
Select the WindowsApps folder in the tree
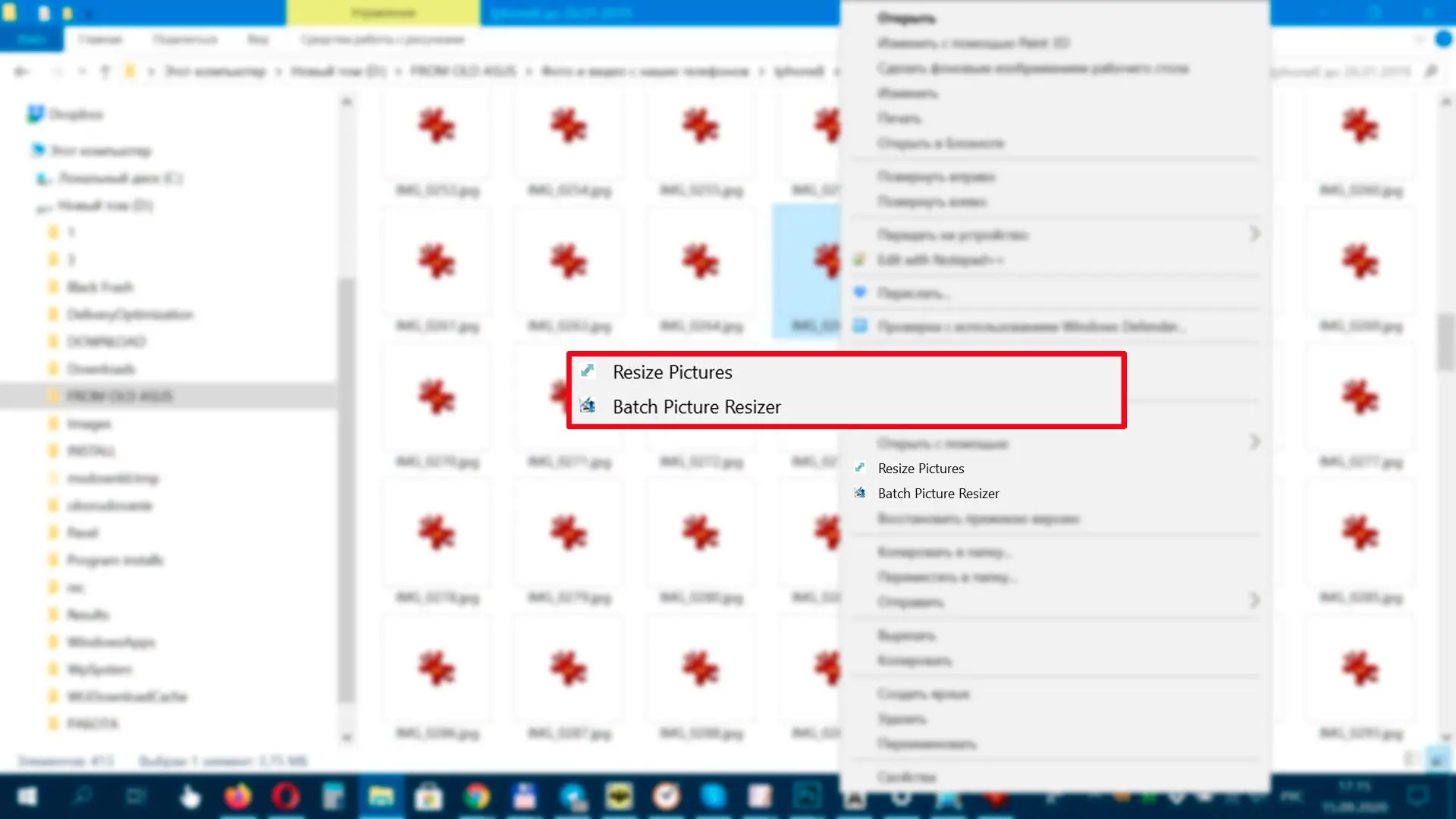(x=111, y=642)
